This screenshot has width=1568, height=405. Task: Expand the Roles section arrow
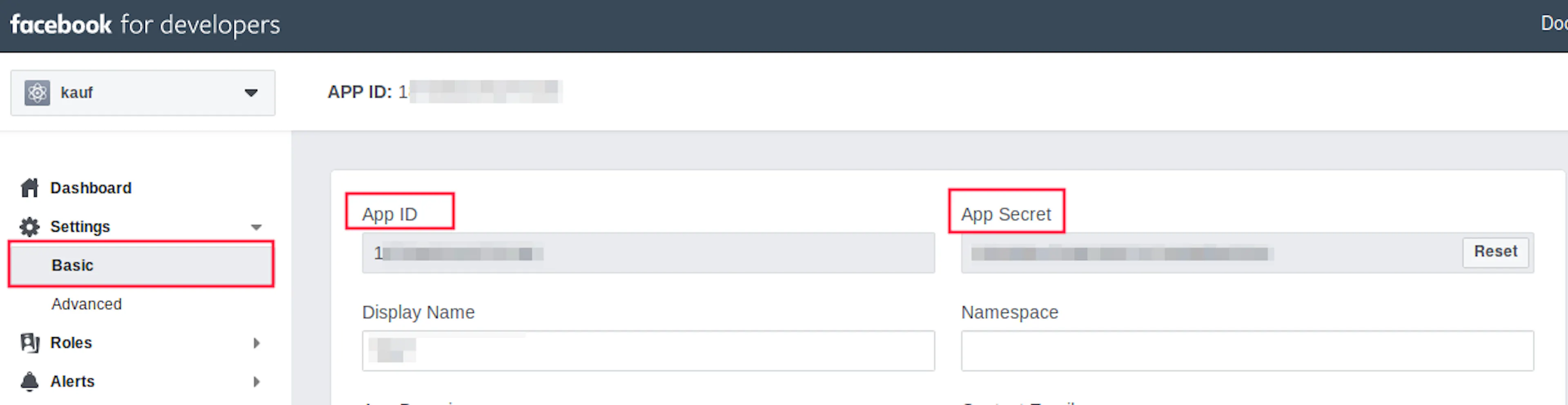257,343
